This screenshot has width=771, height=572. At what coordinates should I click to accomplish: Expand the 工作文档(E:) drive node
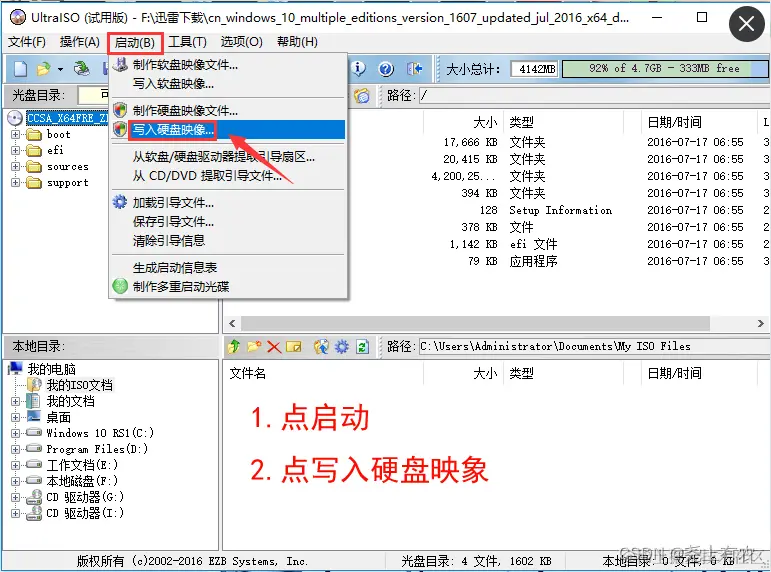[x=15, y=465]
